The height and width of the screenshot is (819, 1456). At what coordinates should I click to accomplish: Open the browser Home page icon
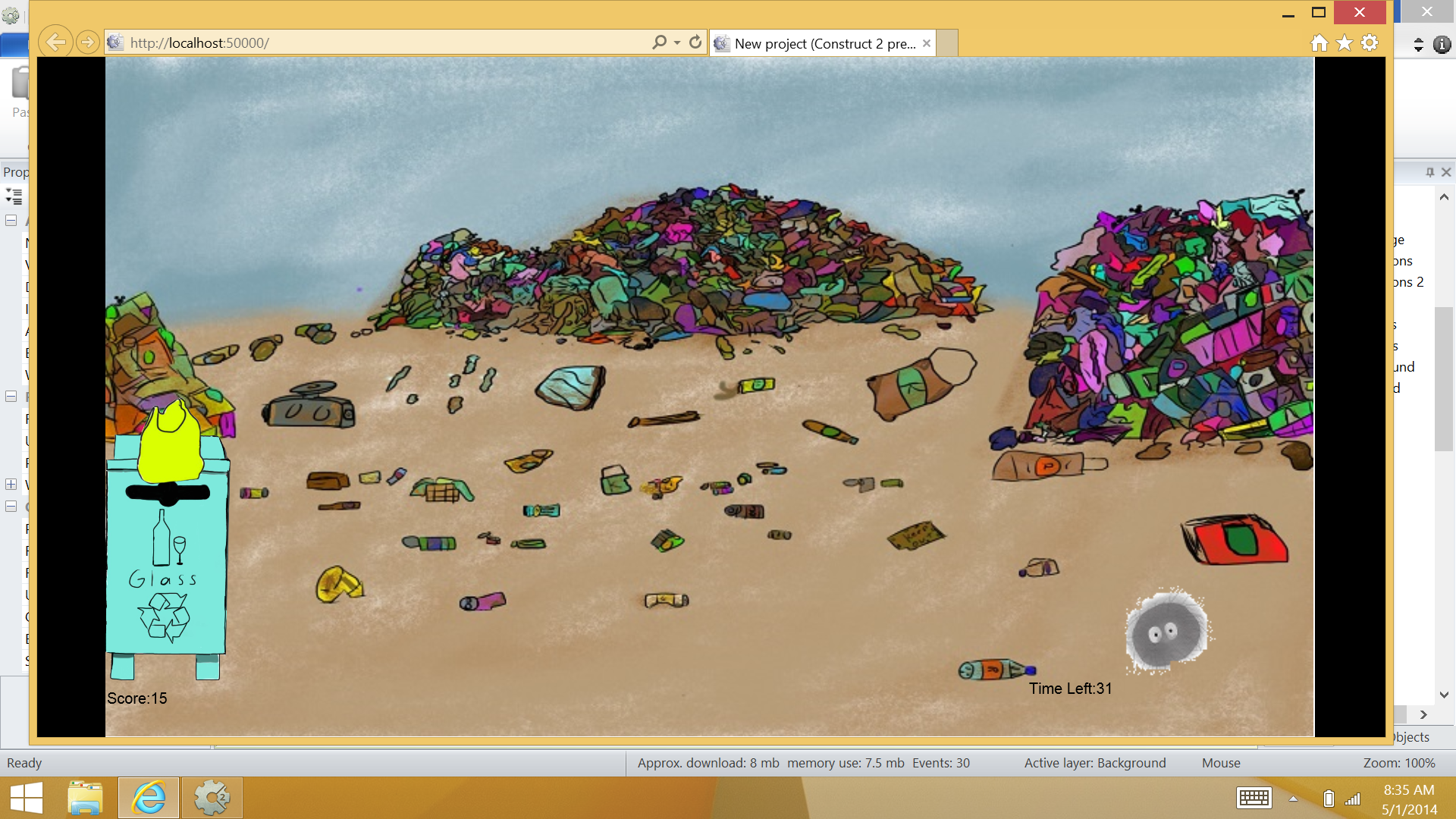point(1319,43)
